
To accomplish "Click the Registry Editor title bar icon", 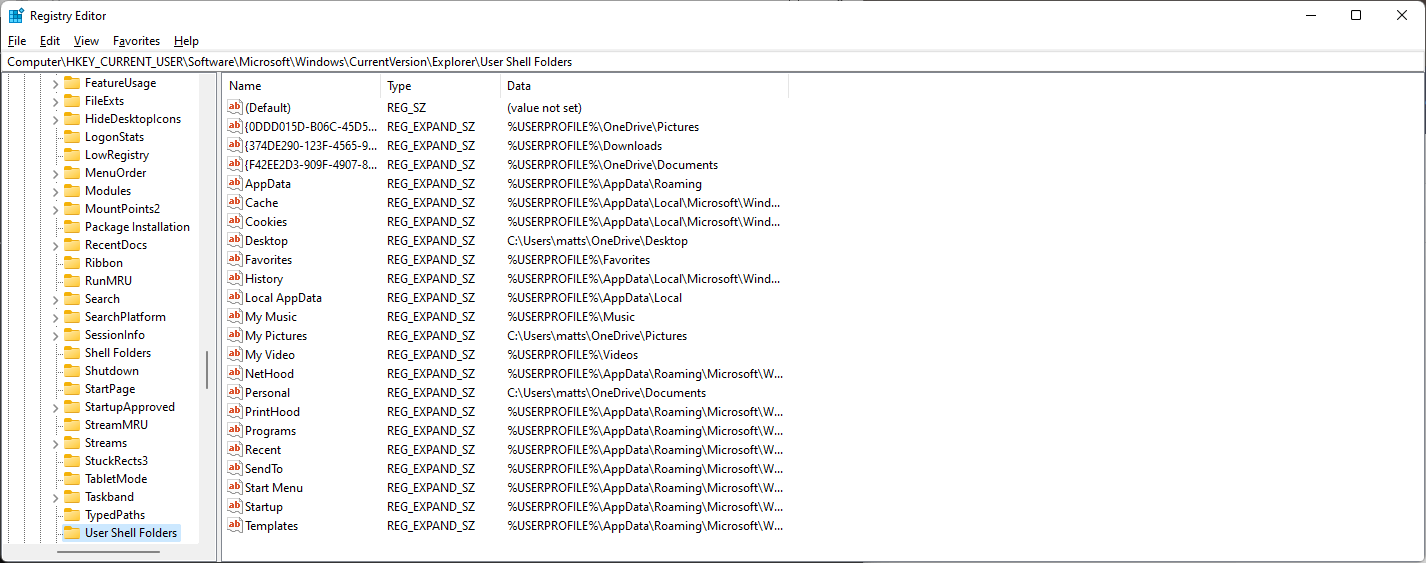I will coord(16,15).
